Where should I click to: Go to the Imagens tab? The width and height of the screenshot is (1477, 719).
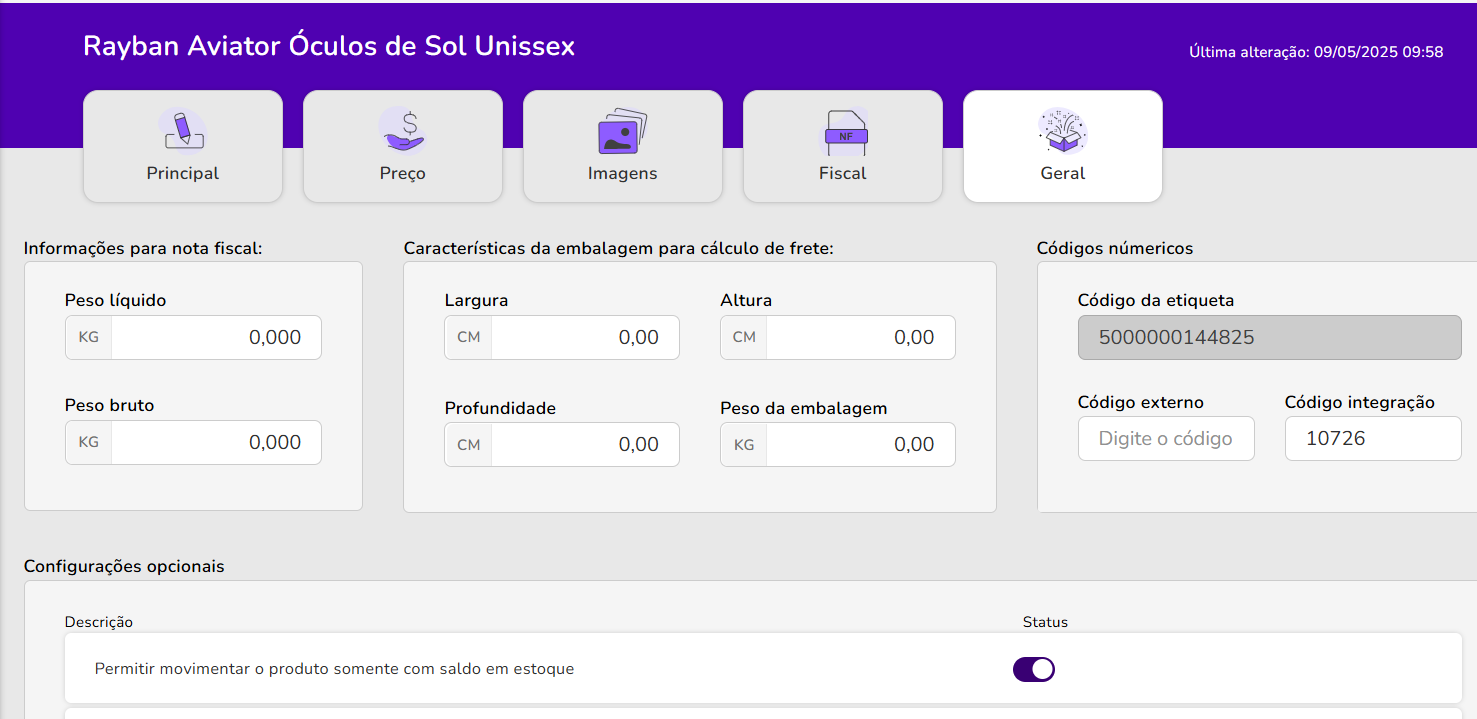point(623,147)
